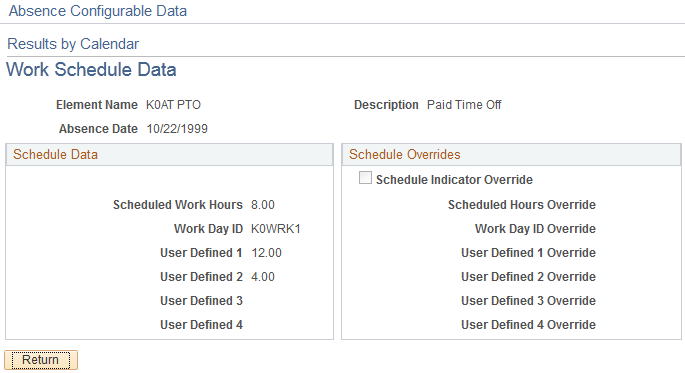Screen dimensions: 685x373
Task: Click the description value 'Paid Time Off'
Action: tap(464, 105)
